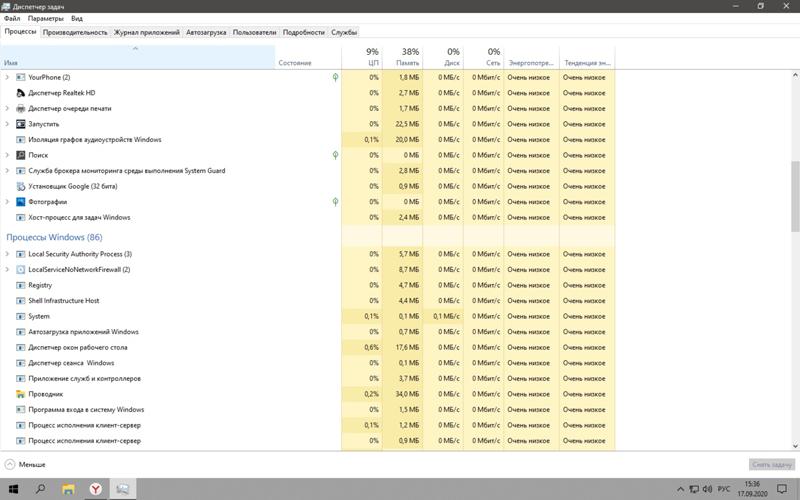Expand LocalServiceNoNetworkFirewall (2) group

tap(7, 269)
